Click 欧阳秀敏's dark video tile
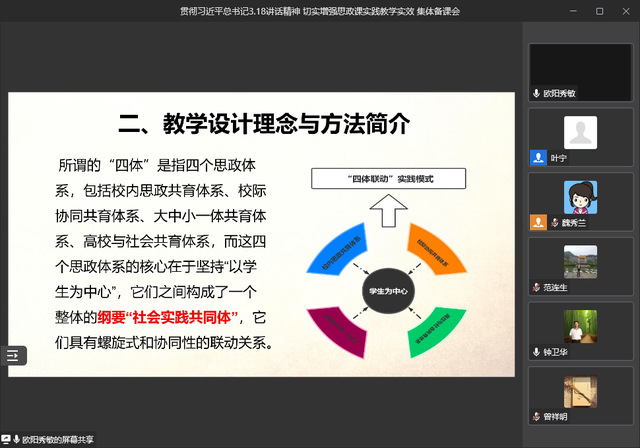Viewport: 640px width, 448px height. pyautogui.click(x=580, y=65)
